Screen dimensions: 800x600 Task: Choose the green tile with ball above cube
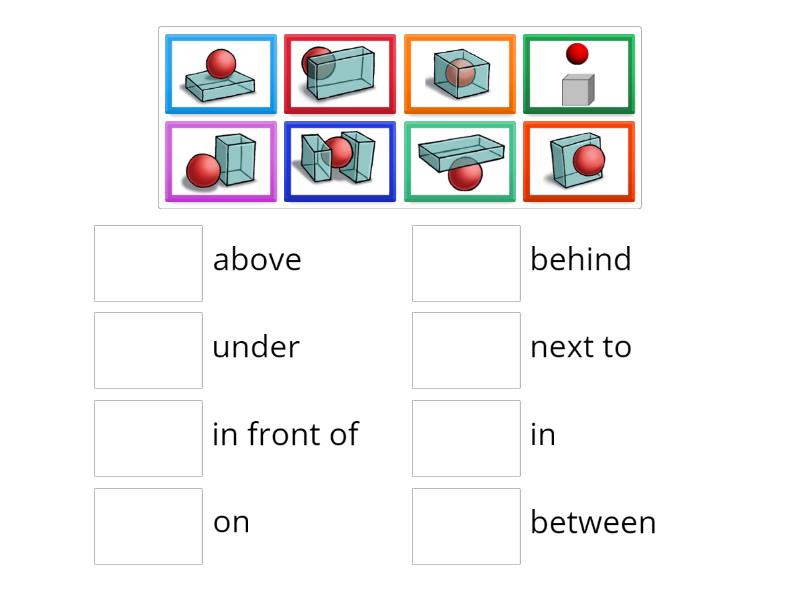tap(579, 75)
